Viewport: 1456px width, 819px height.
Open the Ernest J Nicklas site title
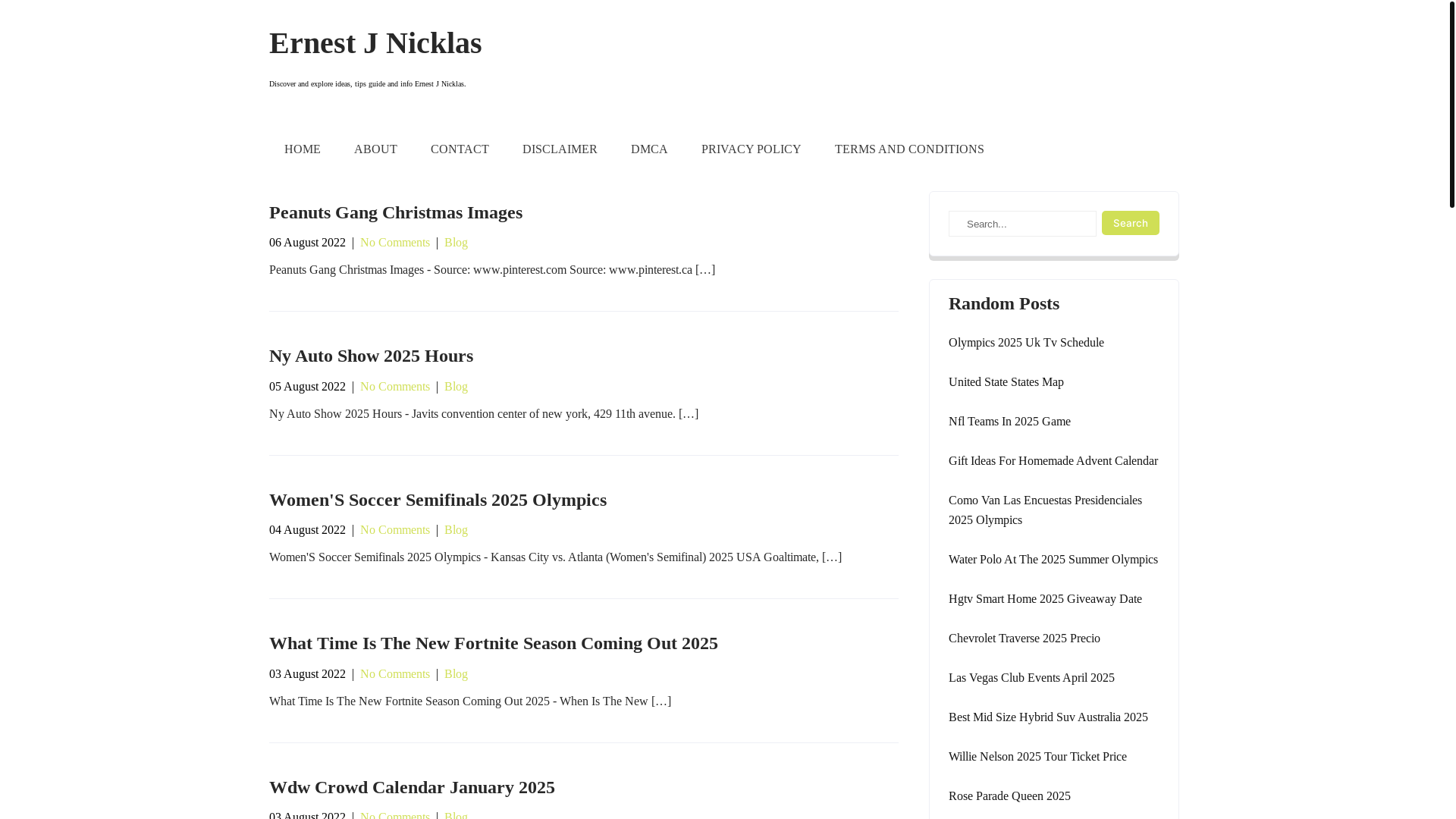click(375, 43)
